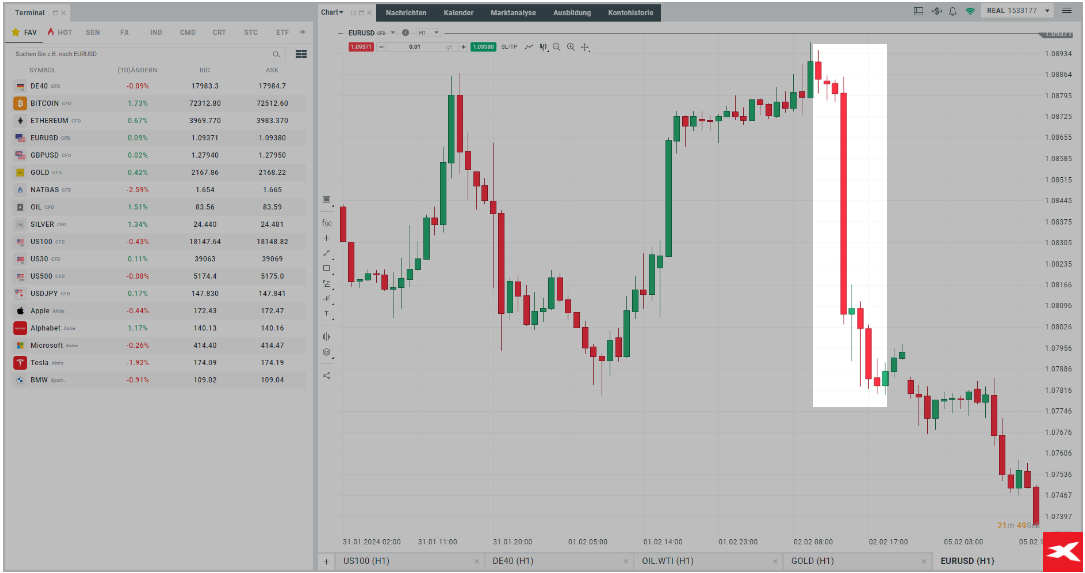Expand more market categories chevron
Image resolution: width=1085 pixels, height=573 pixels.
tap(302, 33)
